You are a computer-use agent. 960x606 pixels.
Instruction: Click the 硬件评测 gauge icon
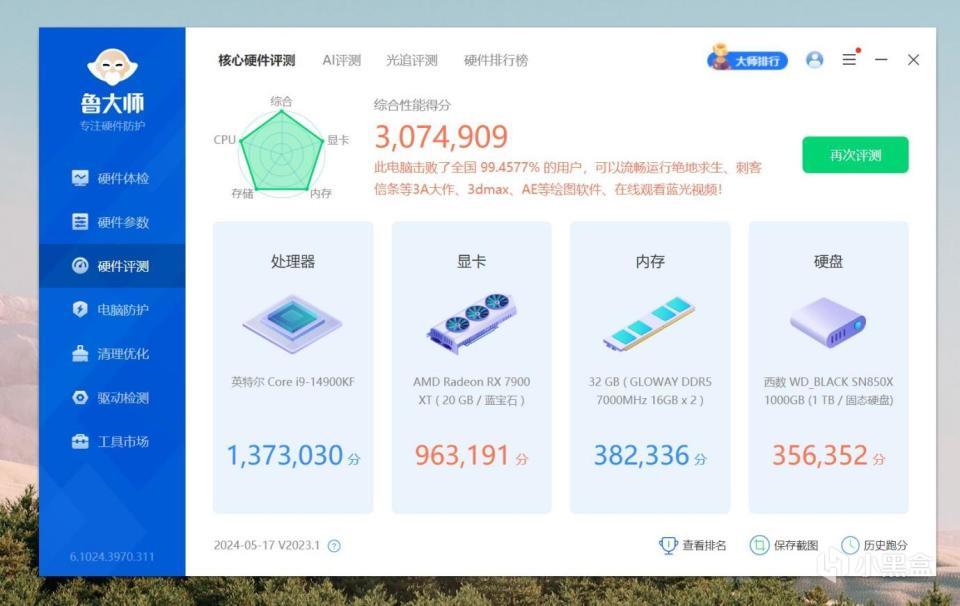tap(80, 265)
